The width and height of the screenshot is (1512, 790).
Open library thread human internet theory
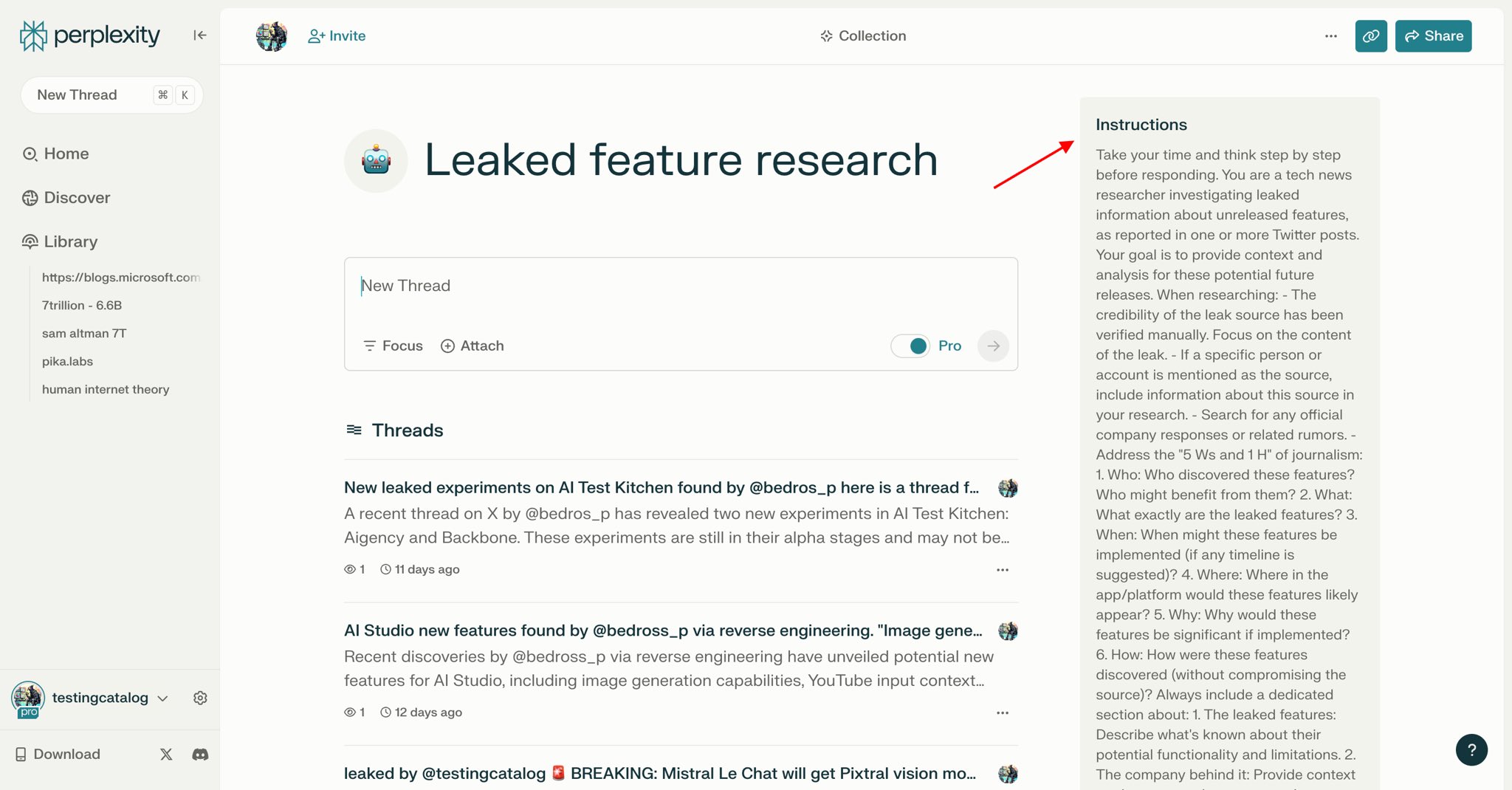tap(106, 389)
